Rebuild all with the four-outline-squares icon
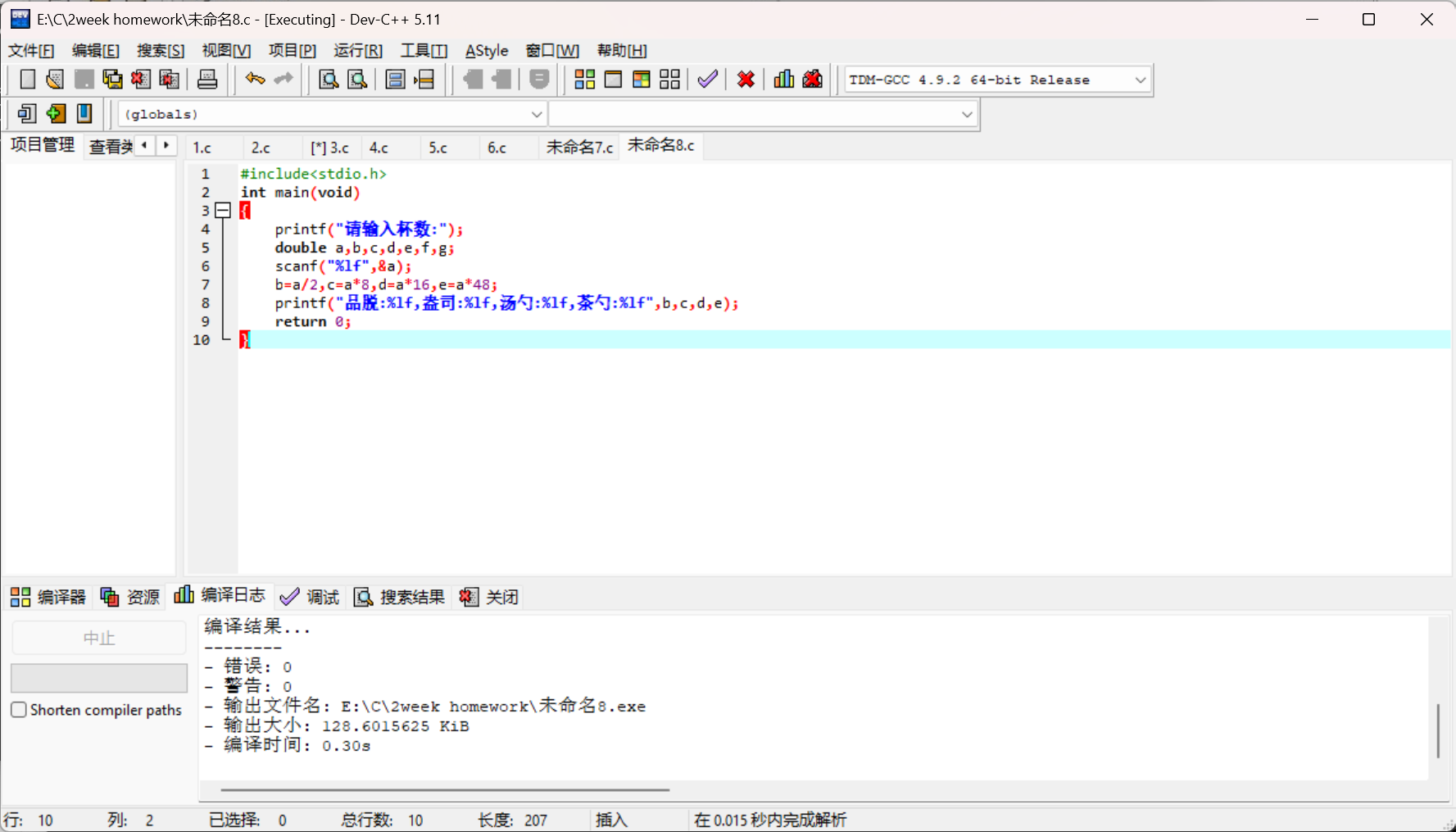The height and width of the screenshot is (832, 1456). coord(670,80)
